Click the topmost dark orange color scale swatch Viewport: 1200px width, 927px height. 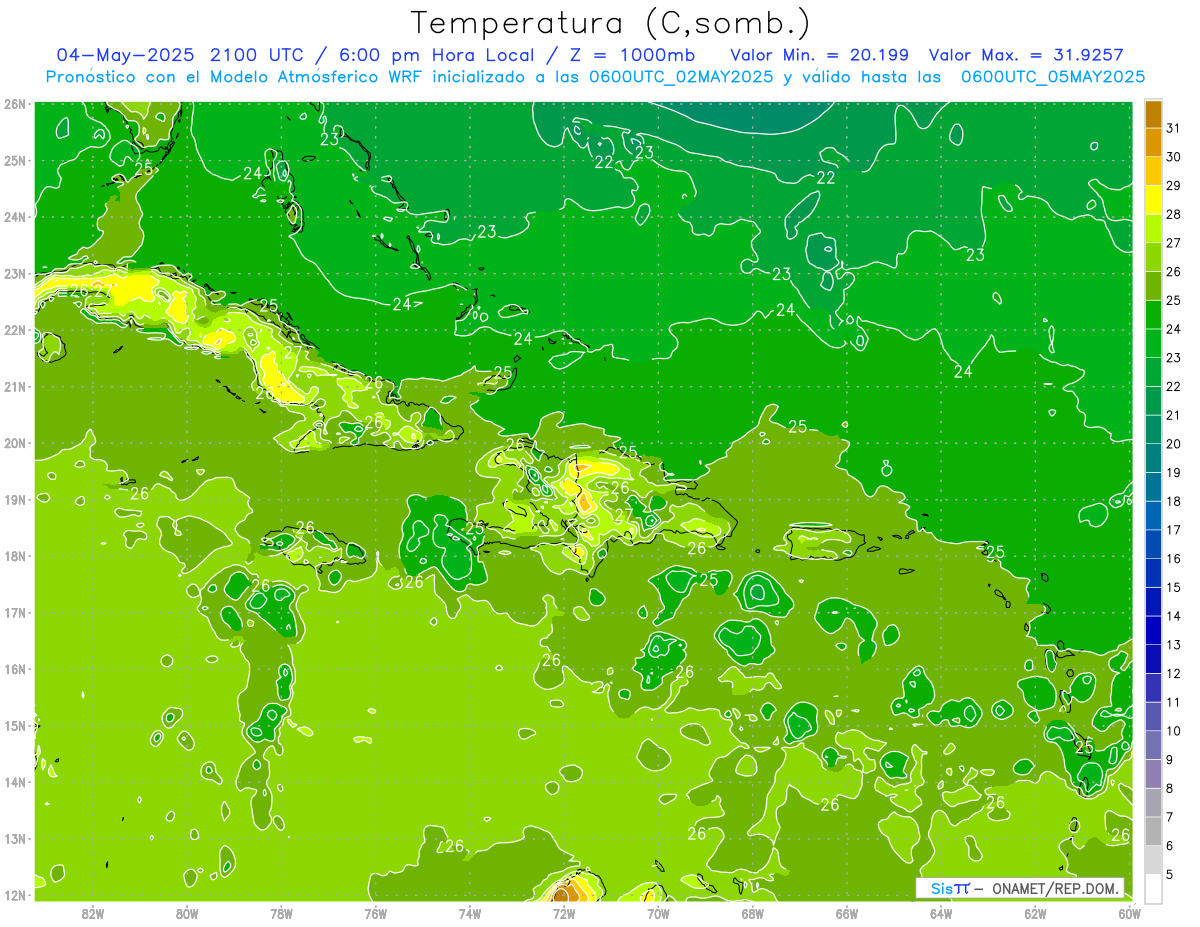point(1153,113)
